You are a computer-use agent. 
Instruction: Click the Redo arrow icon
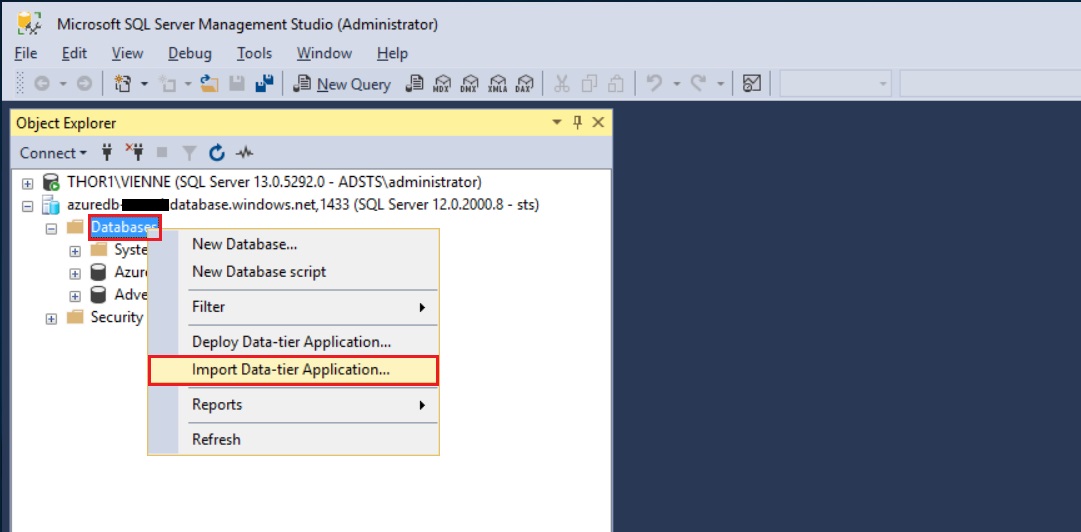(698, 84)
